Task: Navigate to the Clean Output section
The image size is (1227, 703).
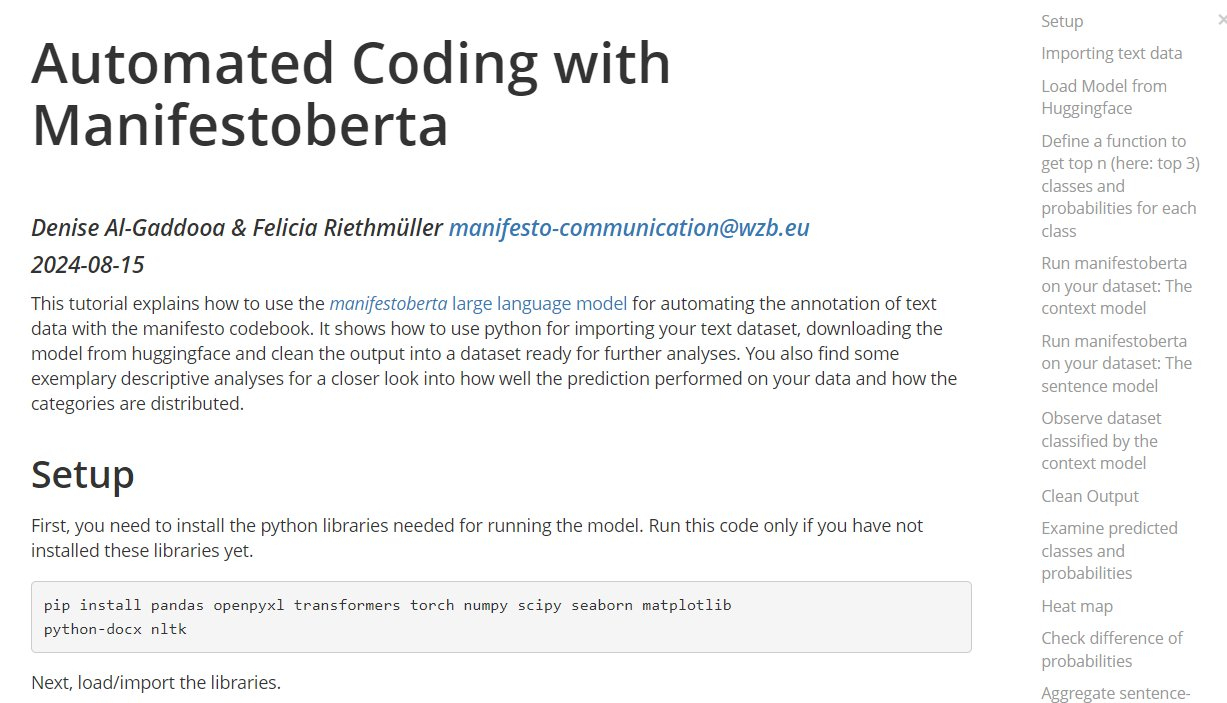Action: point(1090,496)
